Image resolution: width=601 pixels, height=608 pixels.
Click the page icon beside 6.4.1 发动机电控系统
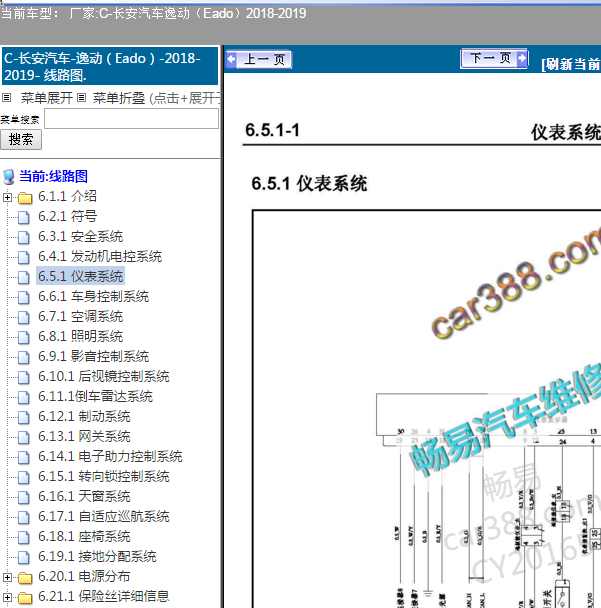24,257
